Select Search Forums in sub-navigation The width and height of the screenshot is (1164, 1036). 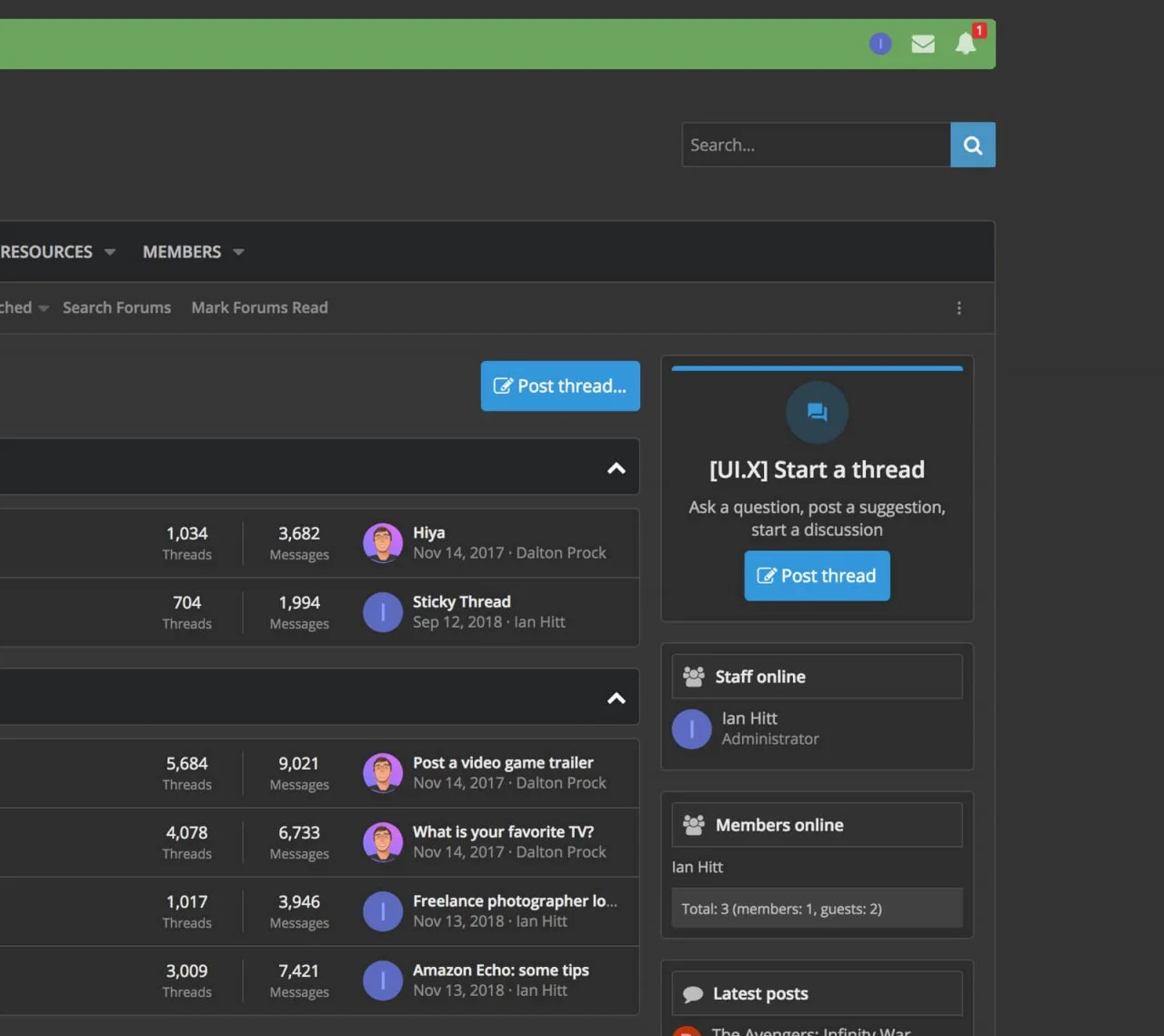tap(116, 307)
